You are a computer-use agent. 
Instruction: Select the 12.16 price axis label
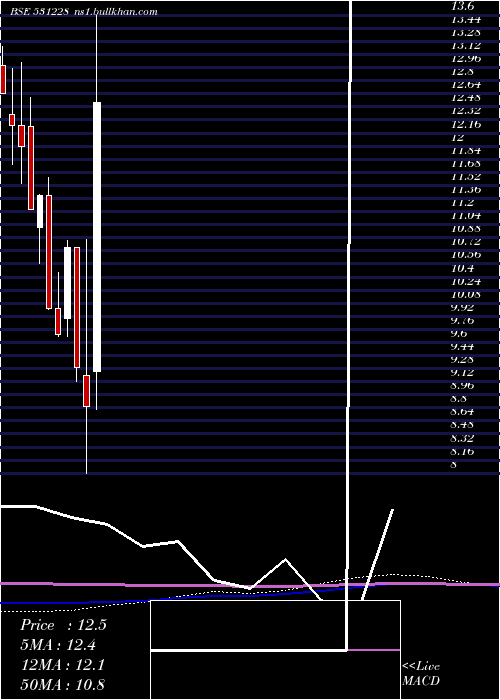click(466, 124)
